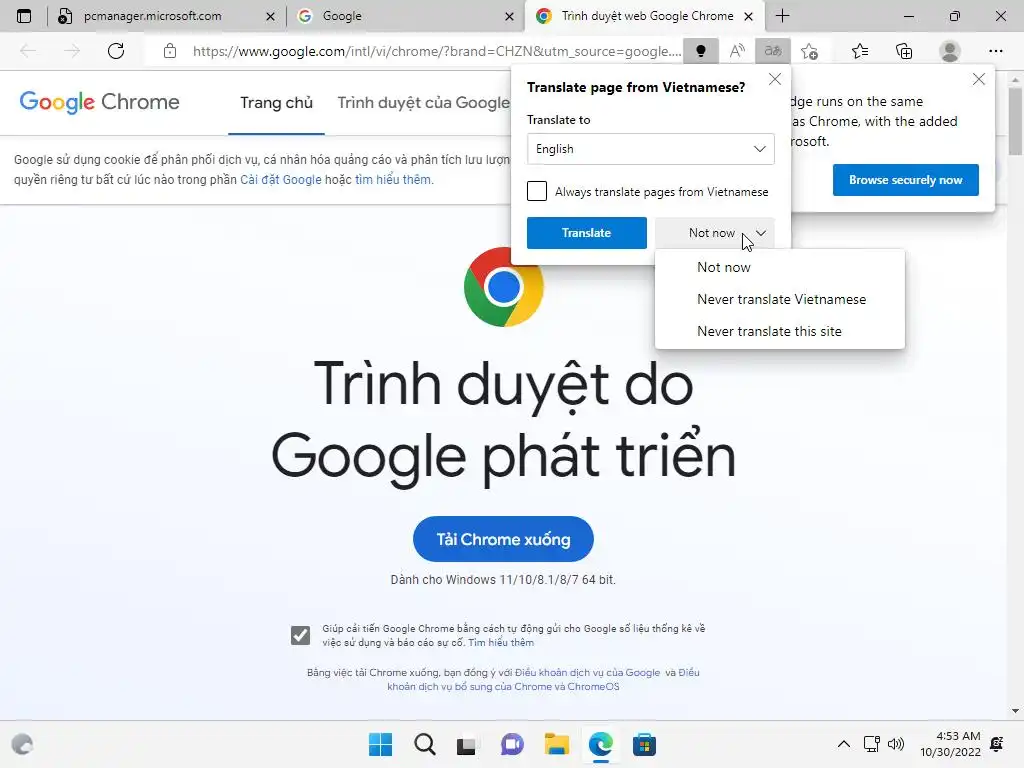Open the tìm hiểu thêm cookie link
This screenshot has height=768, width=1024.
point(393,180)
